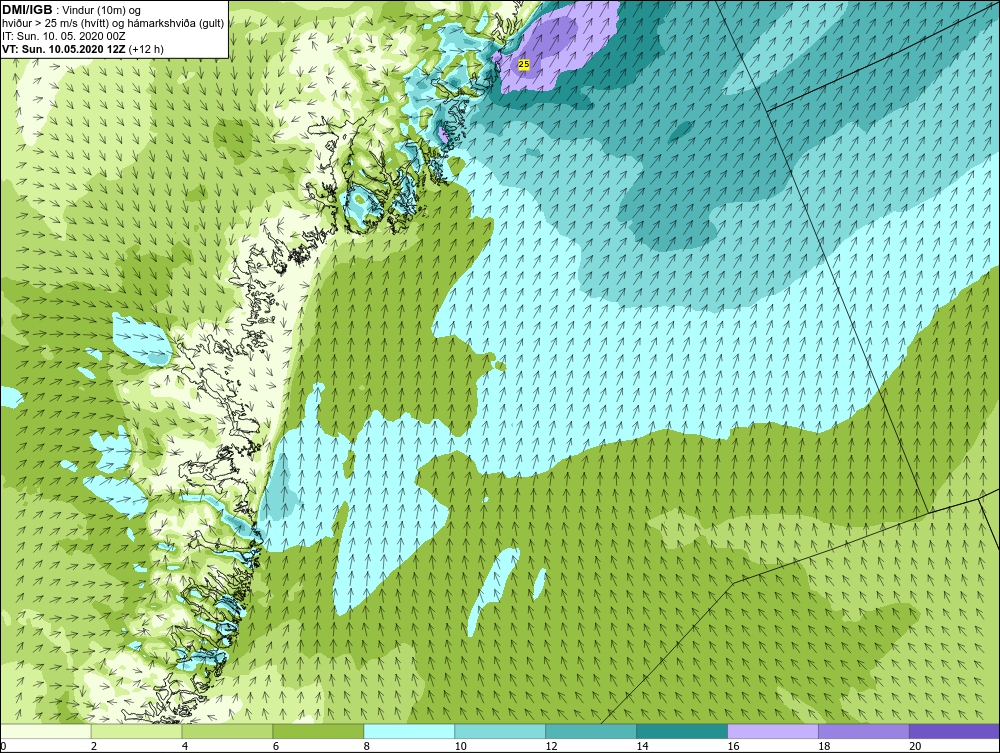Click the 'VT: Sun. 10.05.2020 12Z' valid time
Image resolution: width=1000 pixels, height=753 pixels.
(x=63, y=49)
